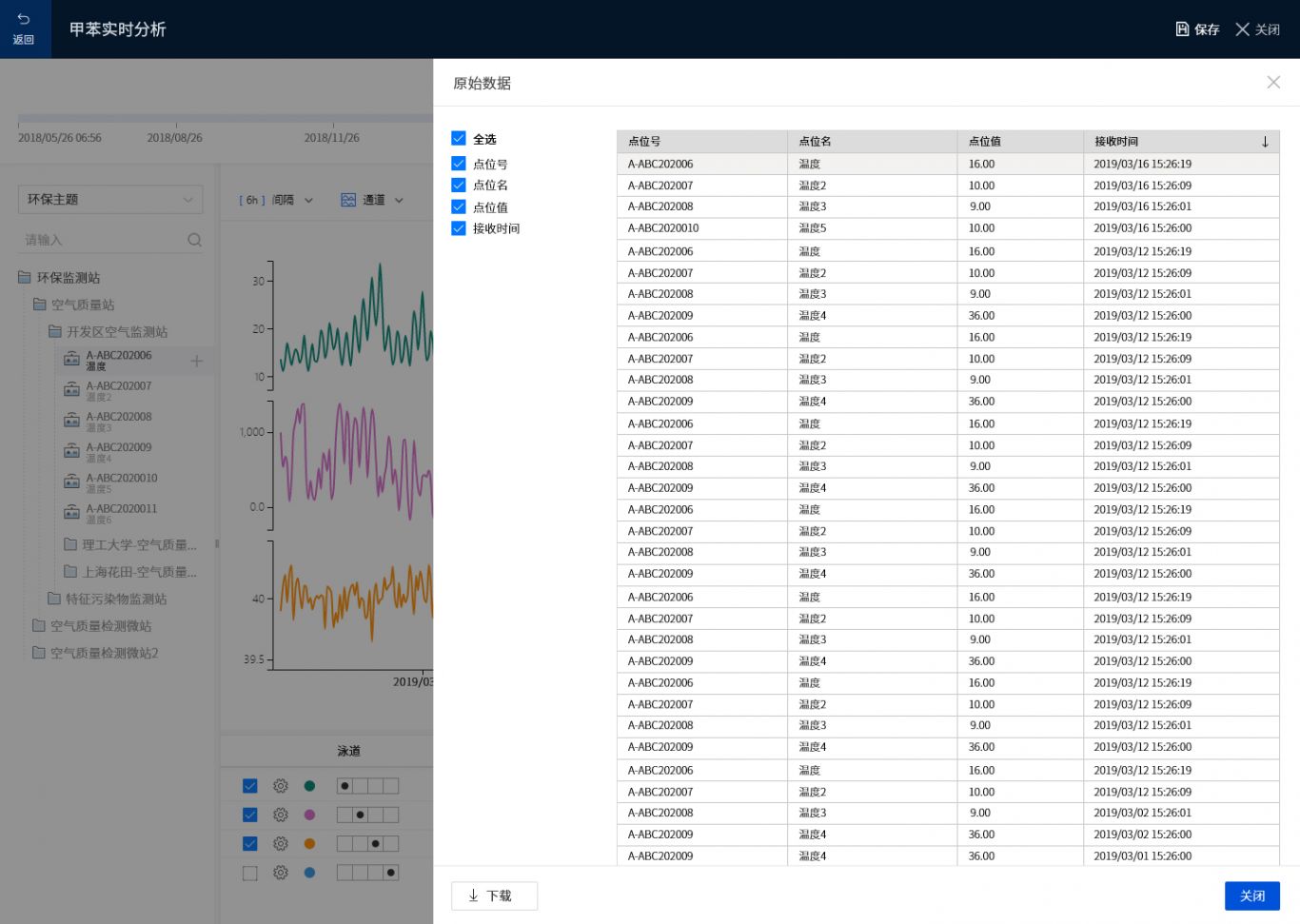Click the A-ABC2020010 温度5 row
Image resolution: width=1300 pixels, height=924 pixels.
pyautogui.click(x=948, y=228)
